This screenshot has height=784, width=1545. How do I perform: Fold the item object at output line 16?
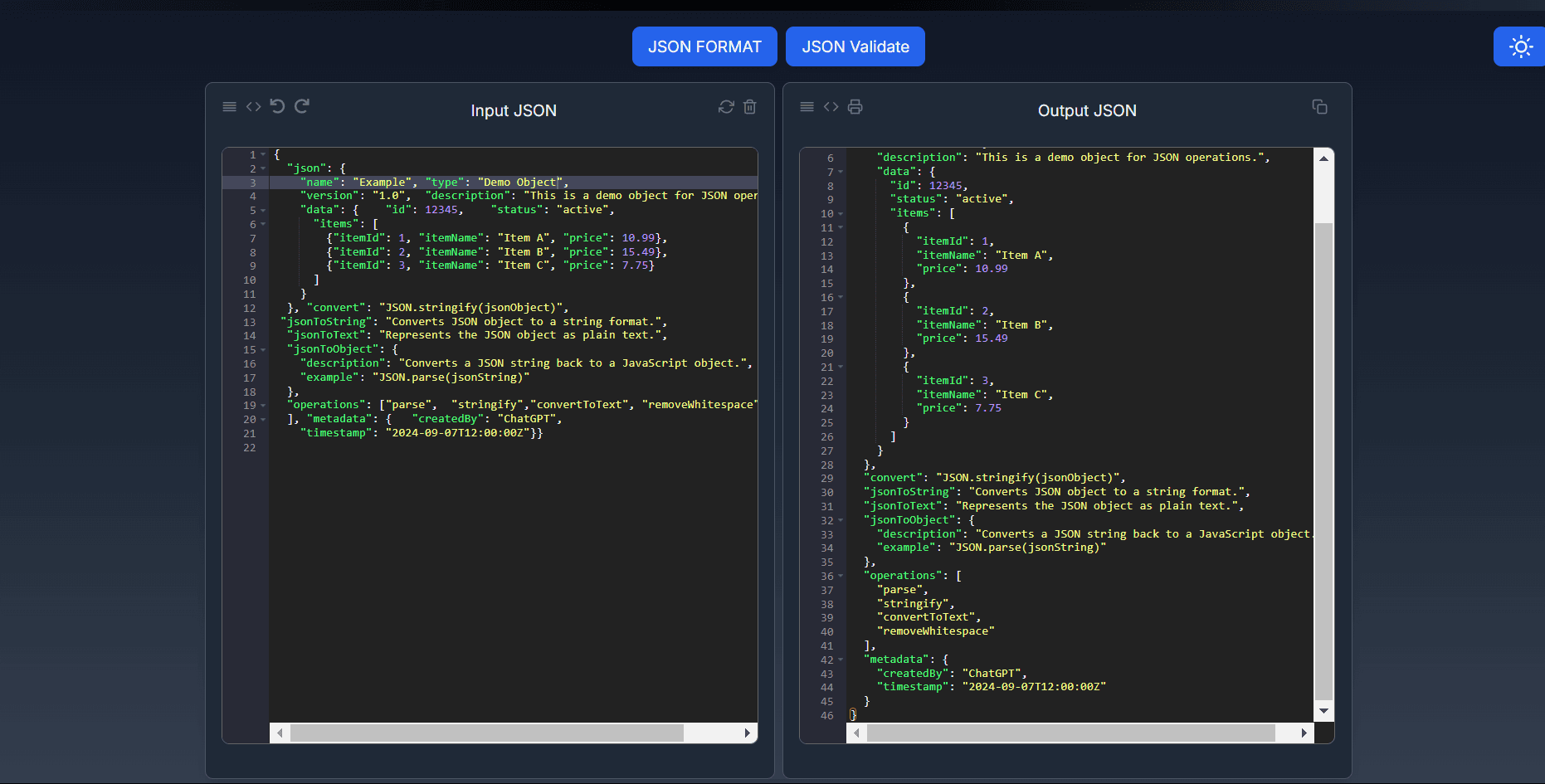pos(841,297)
